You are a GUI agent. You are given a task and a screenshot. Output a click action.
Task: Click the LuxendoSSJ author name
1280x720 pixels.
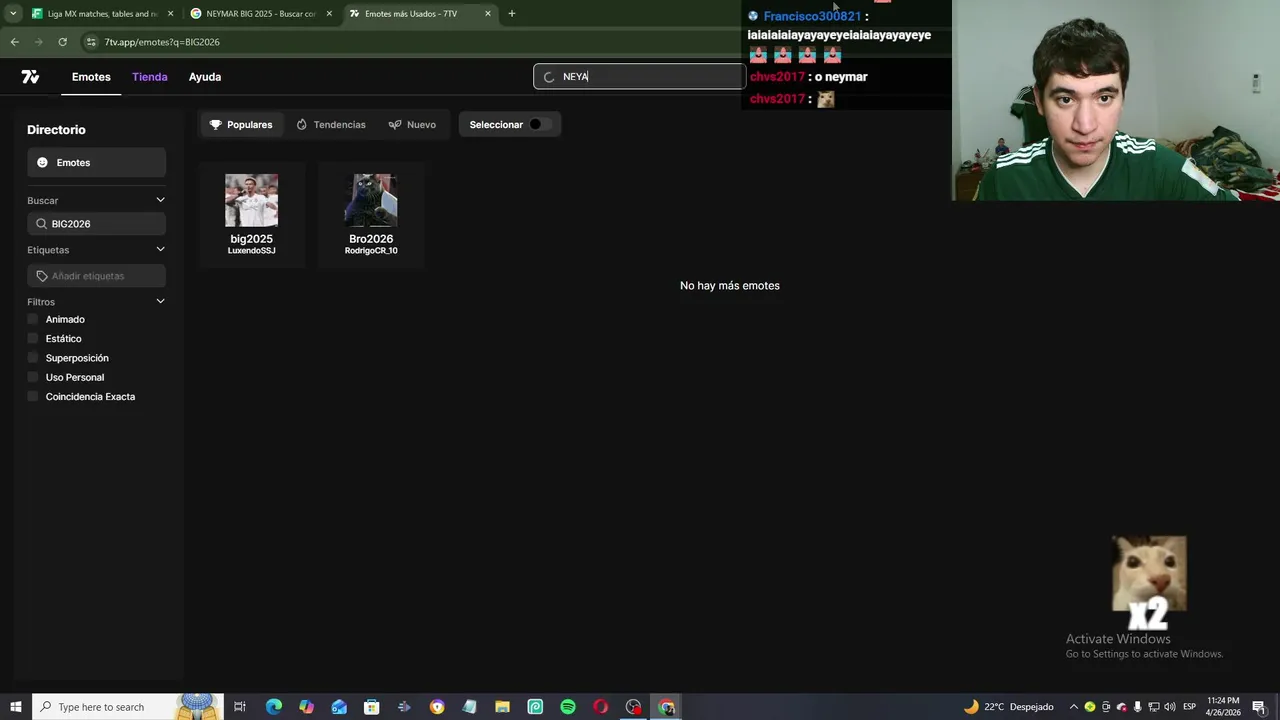251,251
